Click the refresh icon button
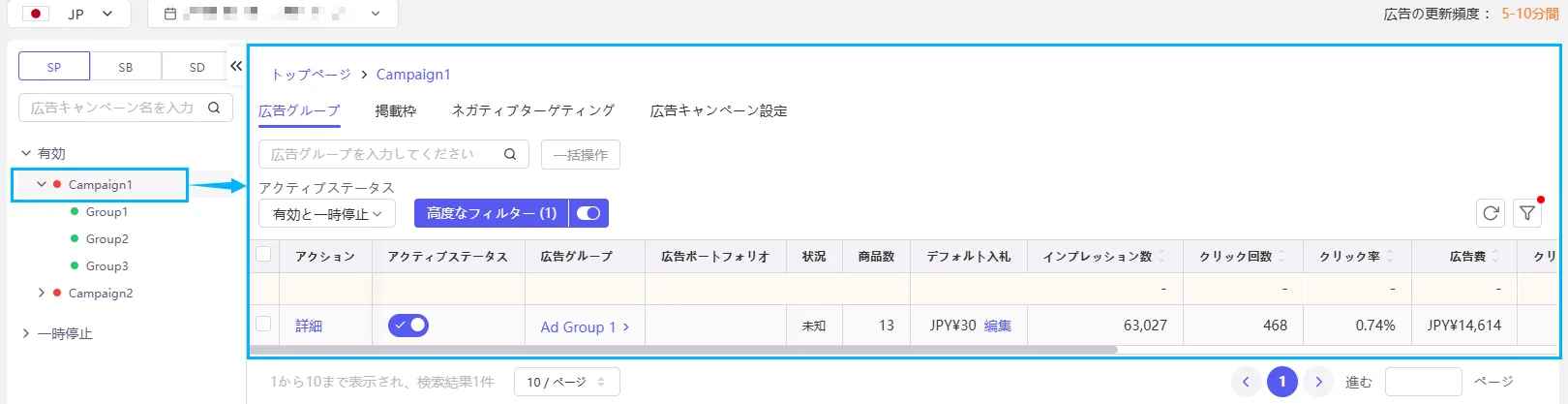1568x404 pixels. pos(1491,213)
